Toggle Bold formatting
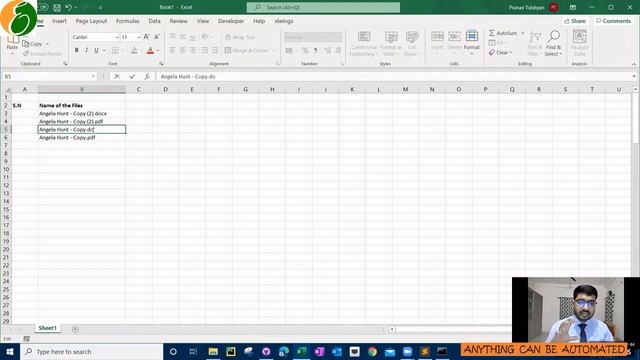Image resolution: width=640 pixels, height=360 pixels. coord(76,50)
